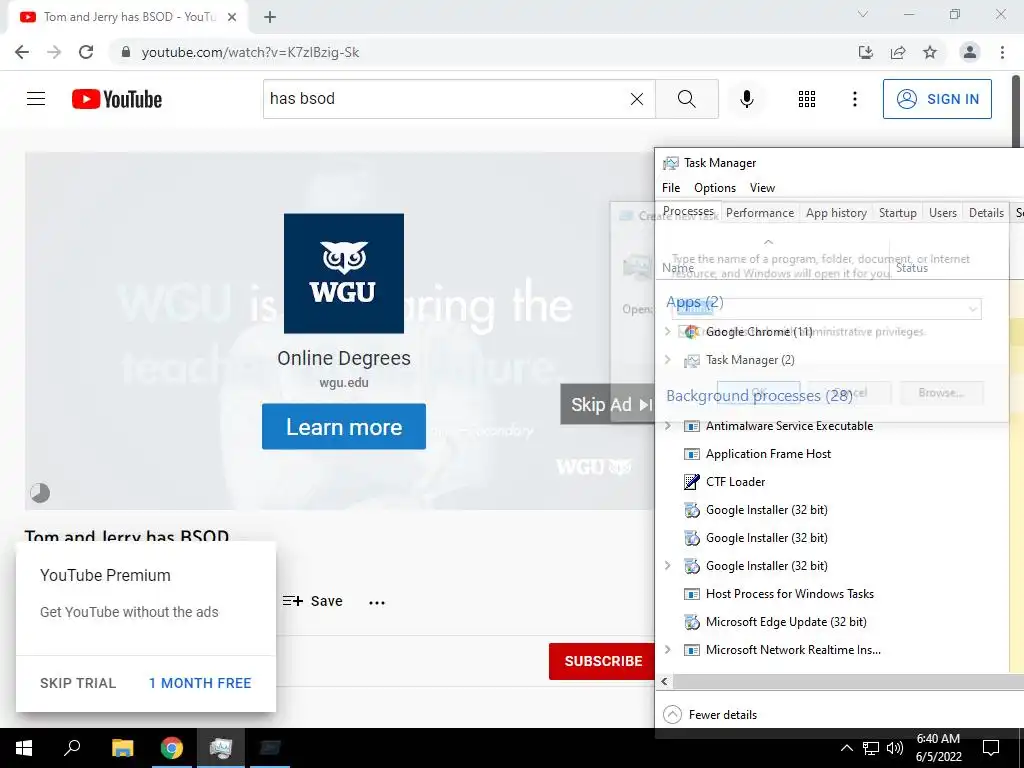
Task: Open a new browser tab
Action: [270, 17]
